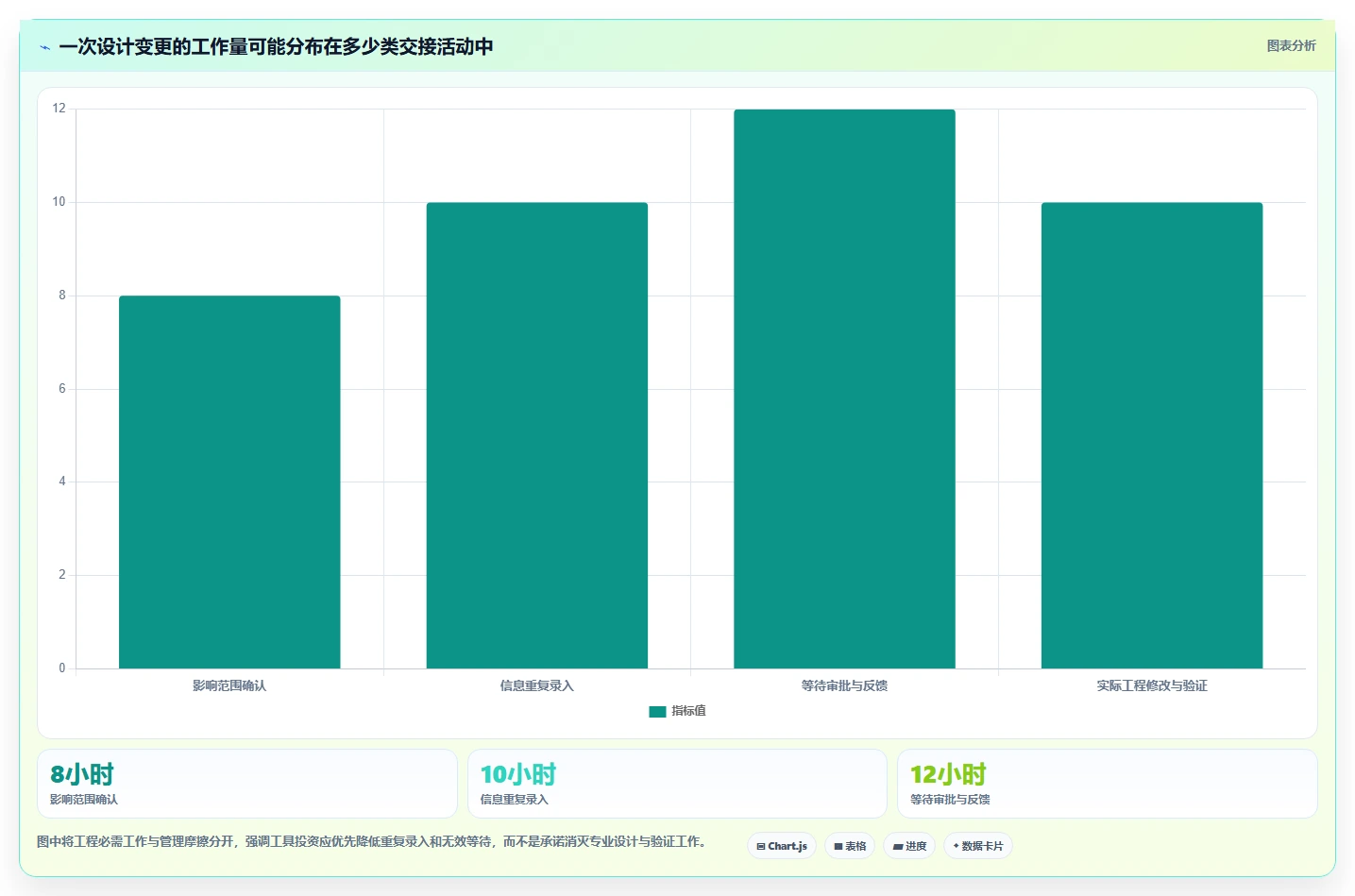Viewport: 1355px width, 896px height.
Task: Click the lightning icon beside the title
Action: tap(44, 47)
